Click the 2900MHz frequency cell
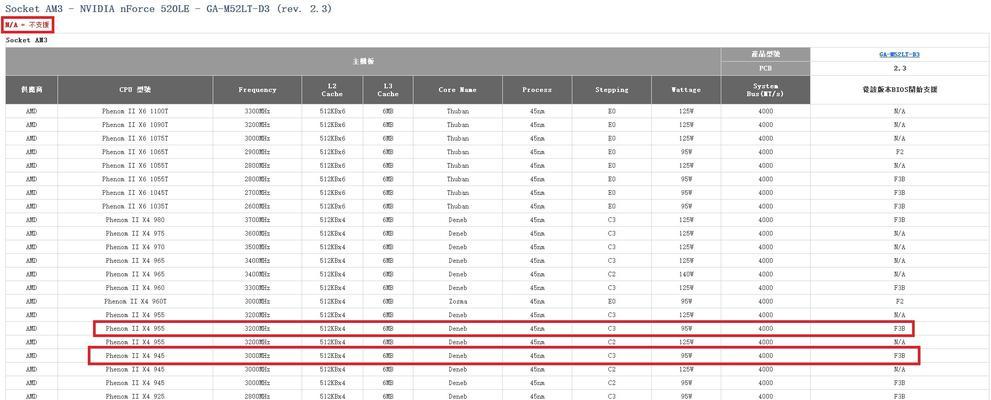 [x=257, y=152]
